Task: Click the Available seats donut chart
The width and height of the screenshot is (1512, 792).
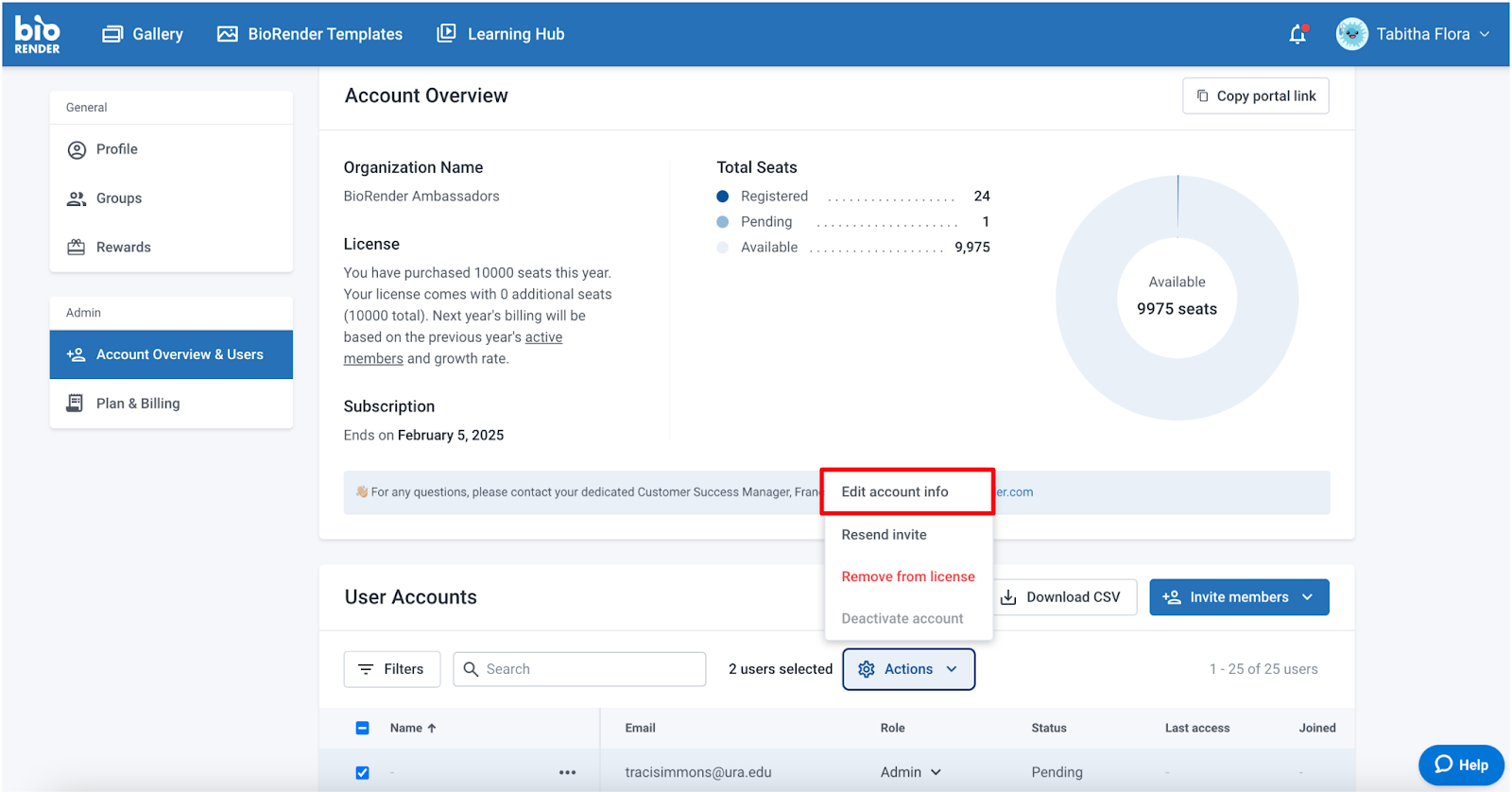Action: coord(1177,298)
